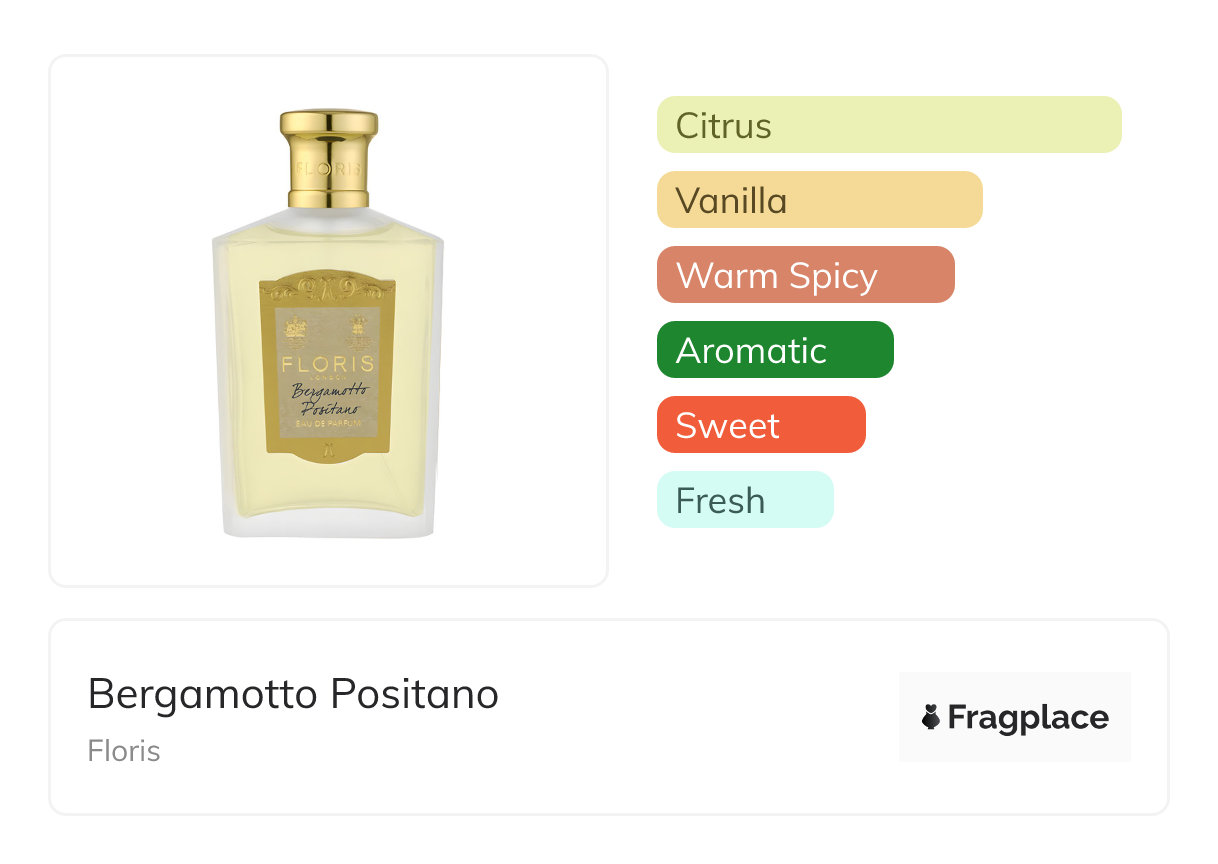Screen dimensions: 1218x864
Task: Pick the green Aromatic accord bar
Action: coord(774,350)
